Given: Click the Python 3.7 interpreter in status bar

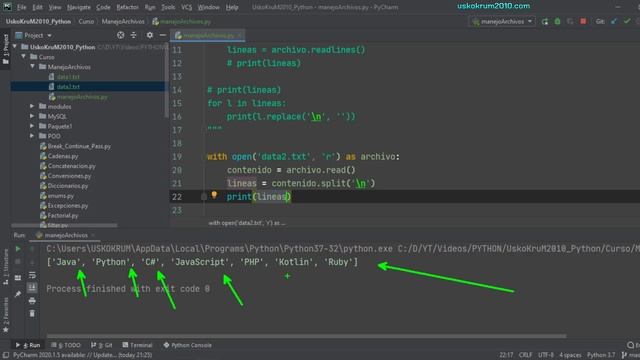Looking at the screenshot, I should click(601, 355).
